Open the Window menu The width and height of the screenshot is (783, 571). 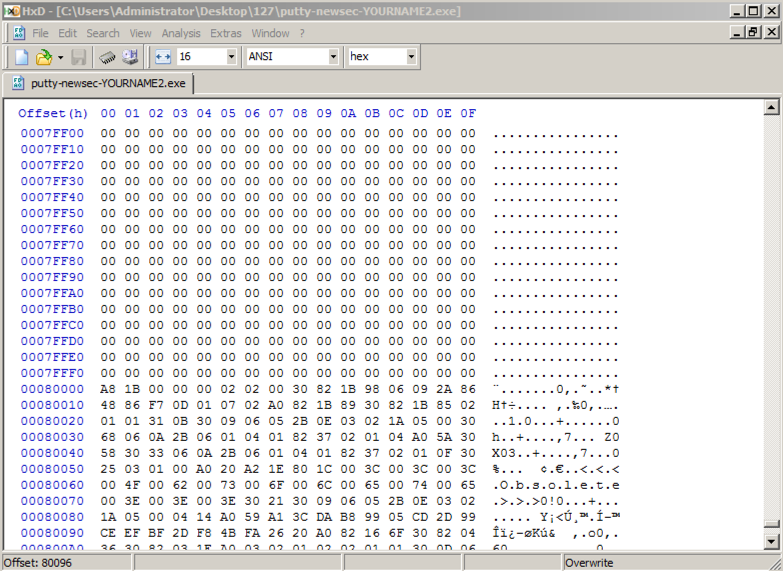click(270, 33)
